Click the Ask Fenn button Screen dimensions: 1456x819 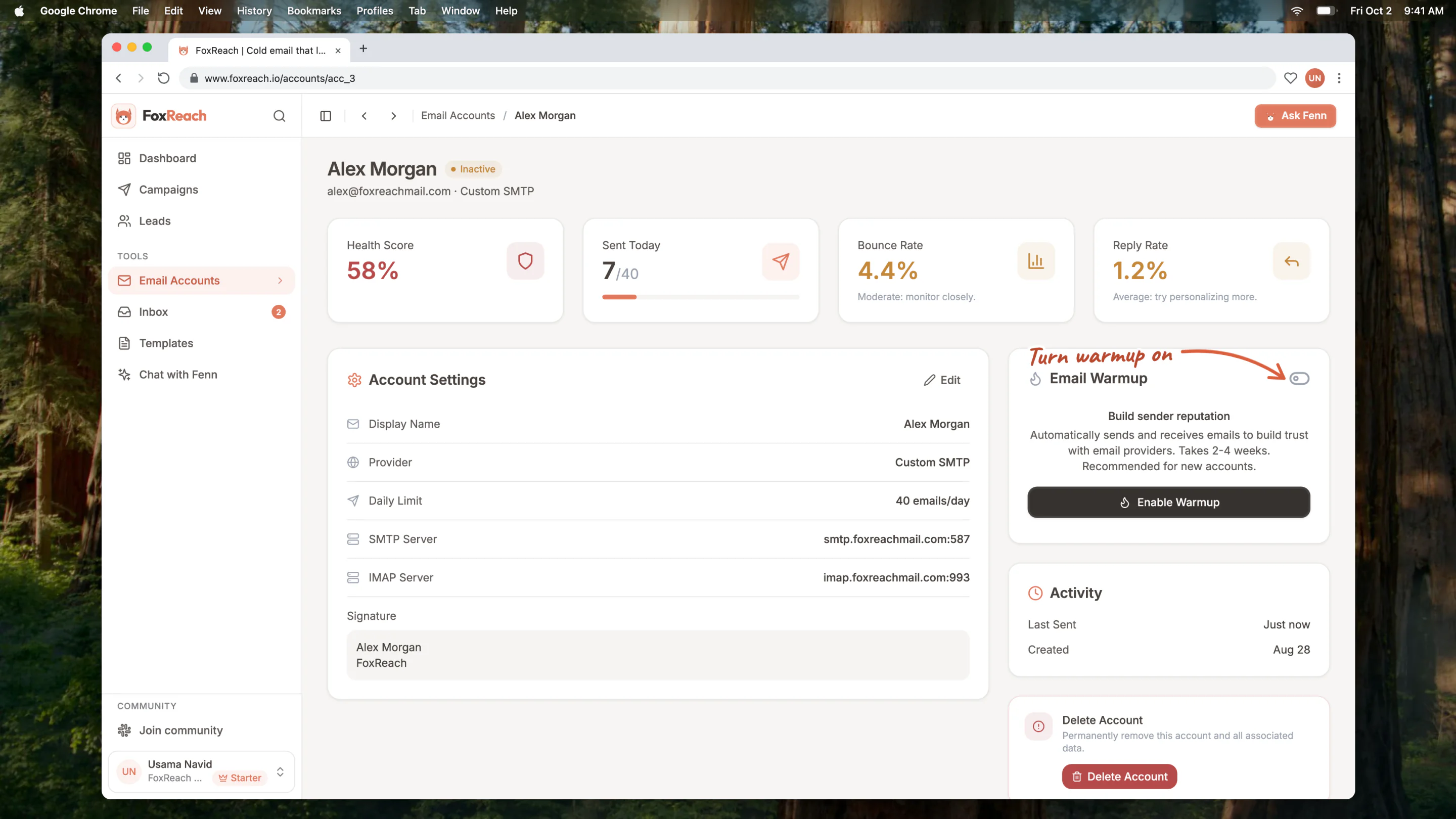tap(1295, 116)
